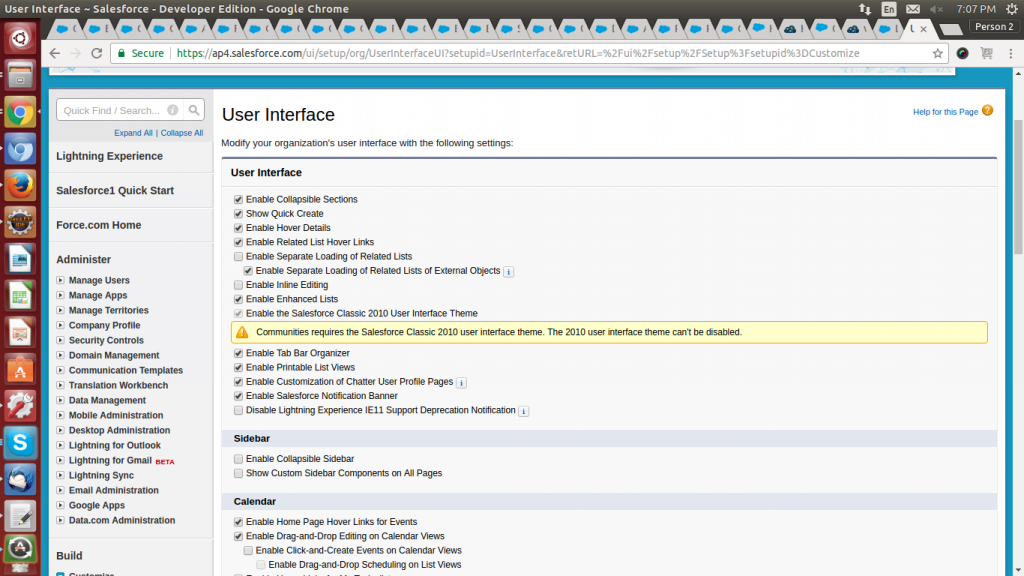Open the Help for this Page link
Viewport: 1024px width, 576px height.
click(945, 112)
